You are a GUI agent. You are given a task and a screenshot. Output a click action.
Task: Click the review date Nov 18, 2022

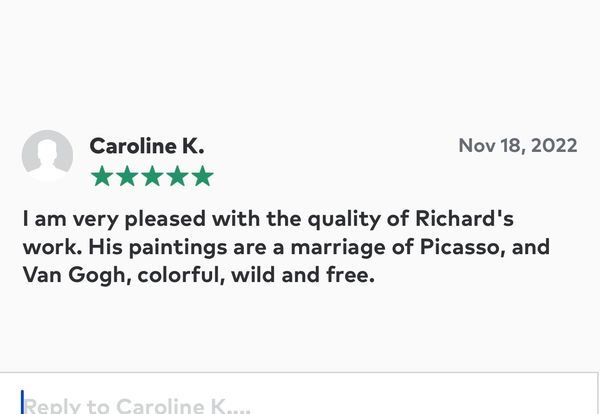[x=518, y=146]
